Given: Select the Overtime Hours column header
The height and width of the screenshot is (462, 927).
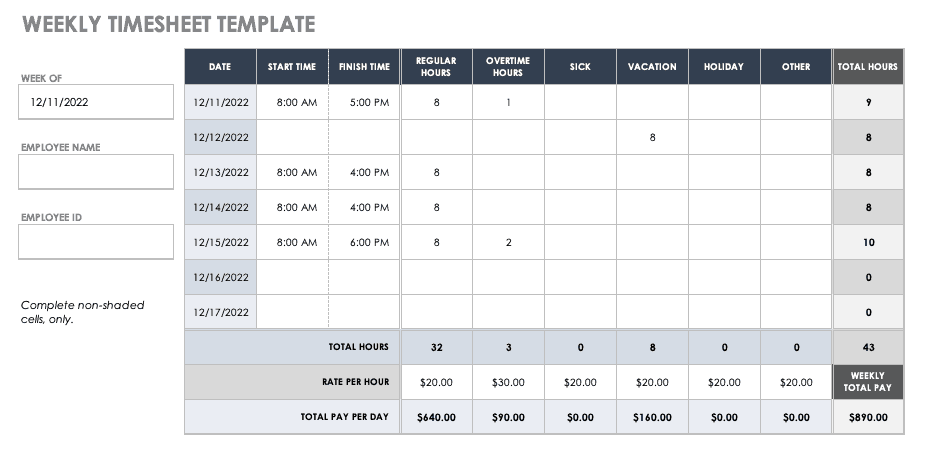Looking at the screenshot, I should click(x=508, y=67).
